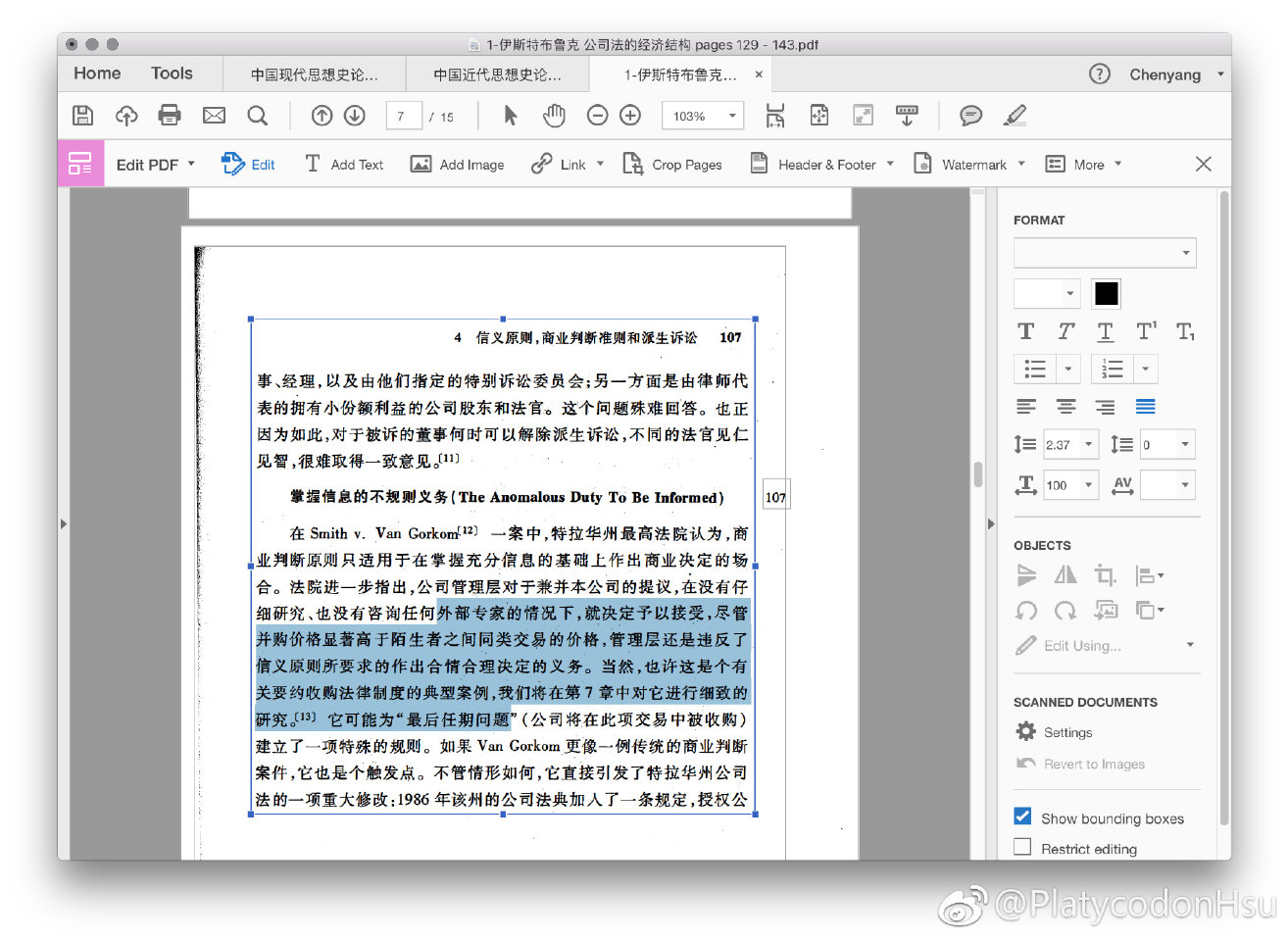1288x941 pixels.
Task: Click the Save file floppy disk icon
Action: click(x=83, y=116)
